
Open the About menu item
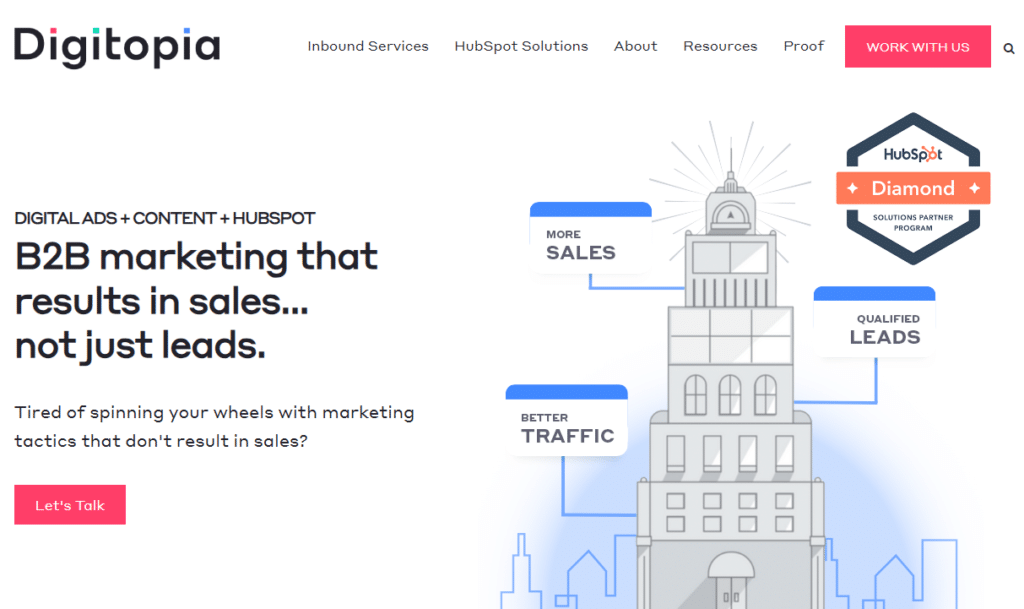635,46
